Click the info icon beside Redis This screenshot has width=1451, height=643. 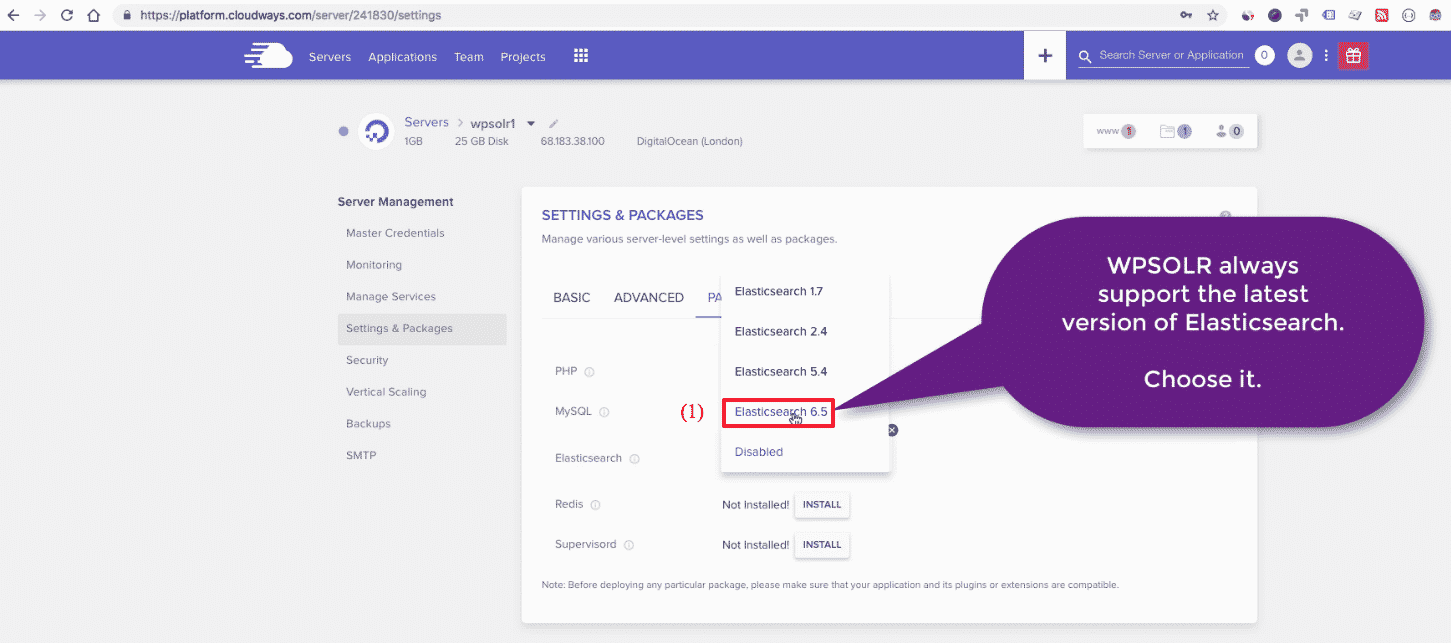click(x=595, y=505)
